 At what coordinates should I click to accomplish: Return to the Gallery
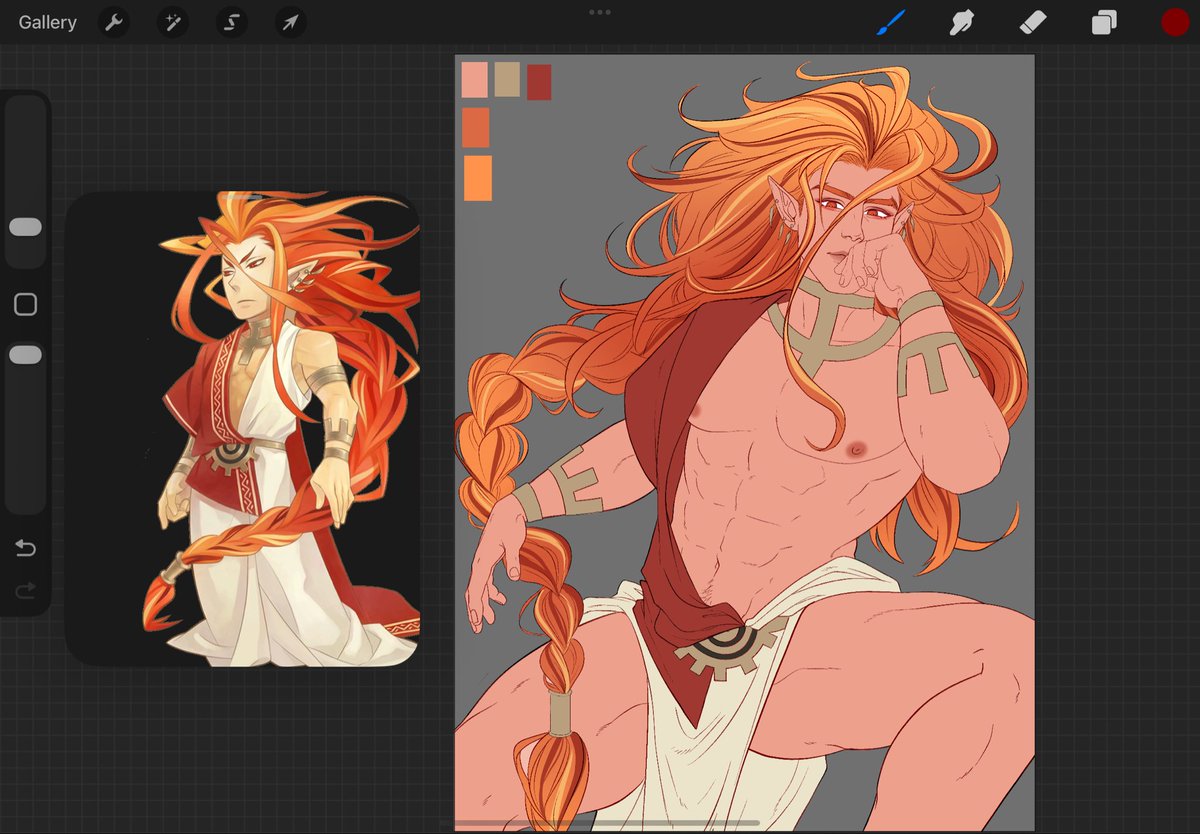[47, 22]
